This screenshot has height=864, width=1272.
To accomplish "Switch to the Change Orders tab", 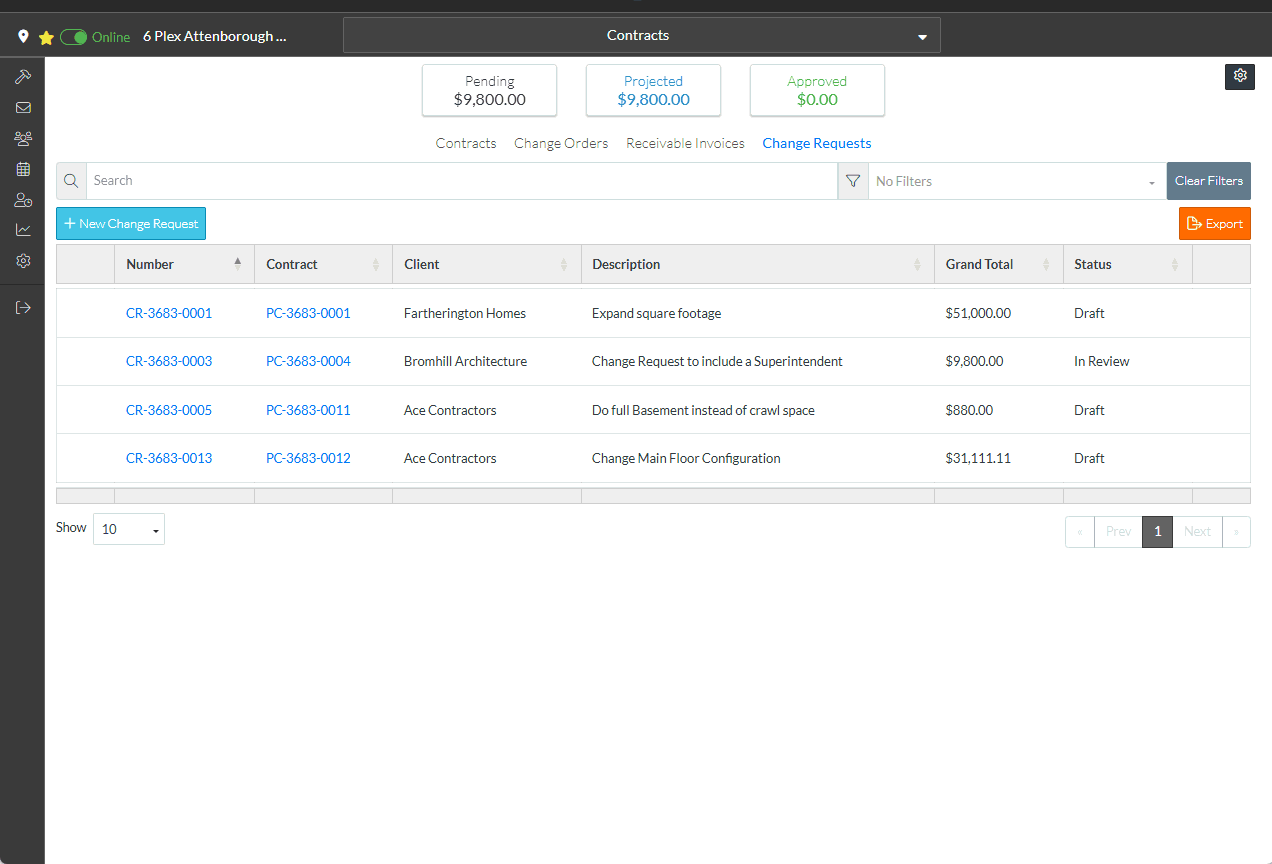I will tap(561, 143).
